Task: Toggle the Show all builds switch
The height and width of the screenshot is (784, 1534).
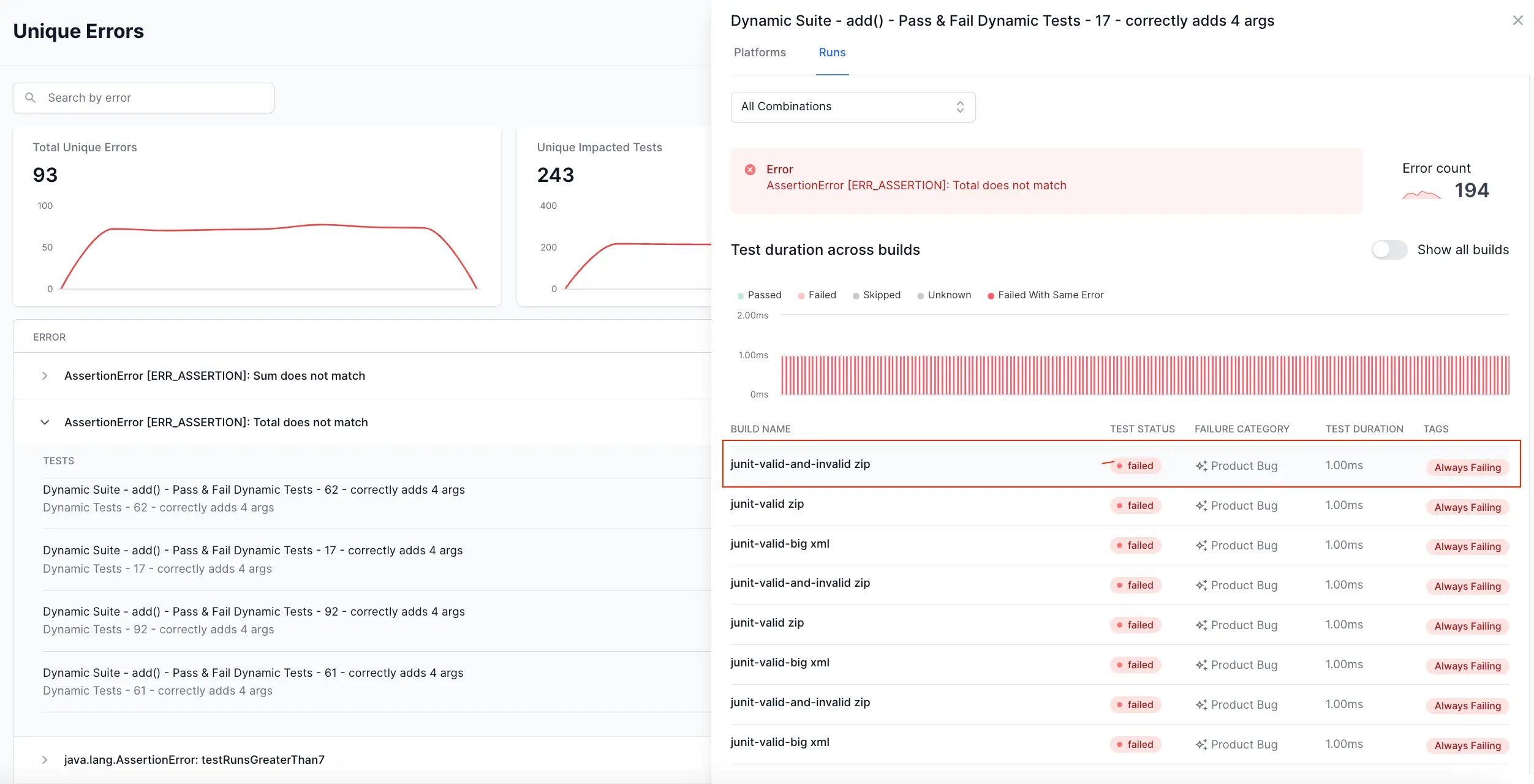Action: (1389, 250)
